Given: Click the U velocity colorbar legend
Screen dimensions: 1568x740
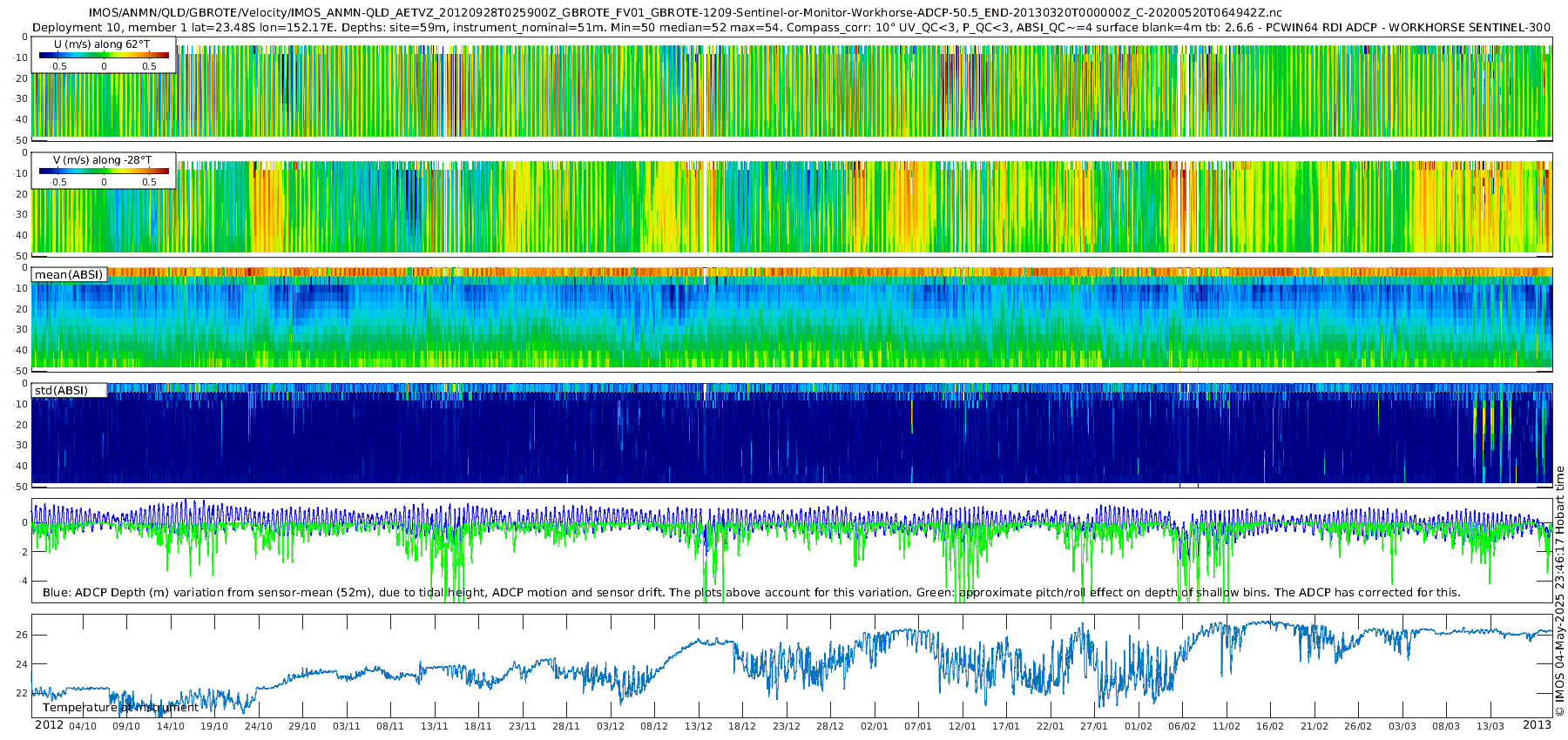Looking at the screenshot, I should pos(104,56).
